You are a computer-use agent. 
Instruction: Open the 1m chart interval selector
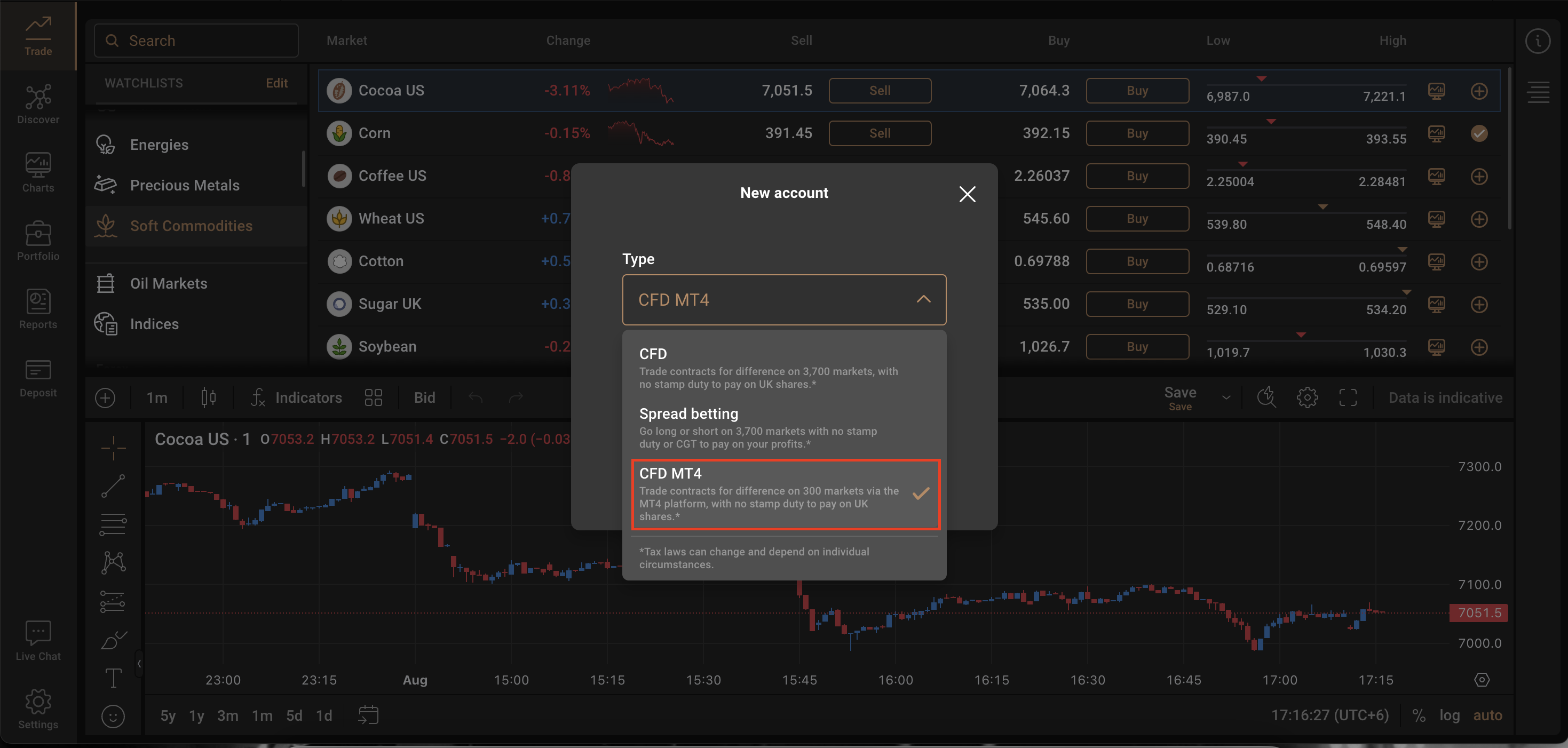(x=156, y=397)
